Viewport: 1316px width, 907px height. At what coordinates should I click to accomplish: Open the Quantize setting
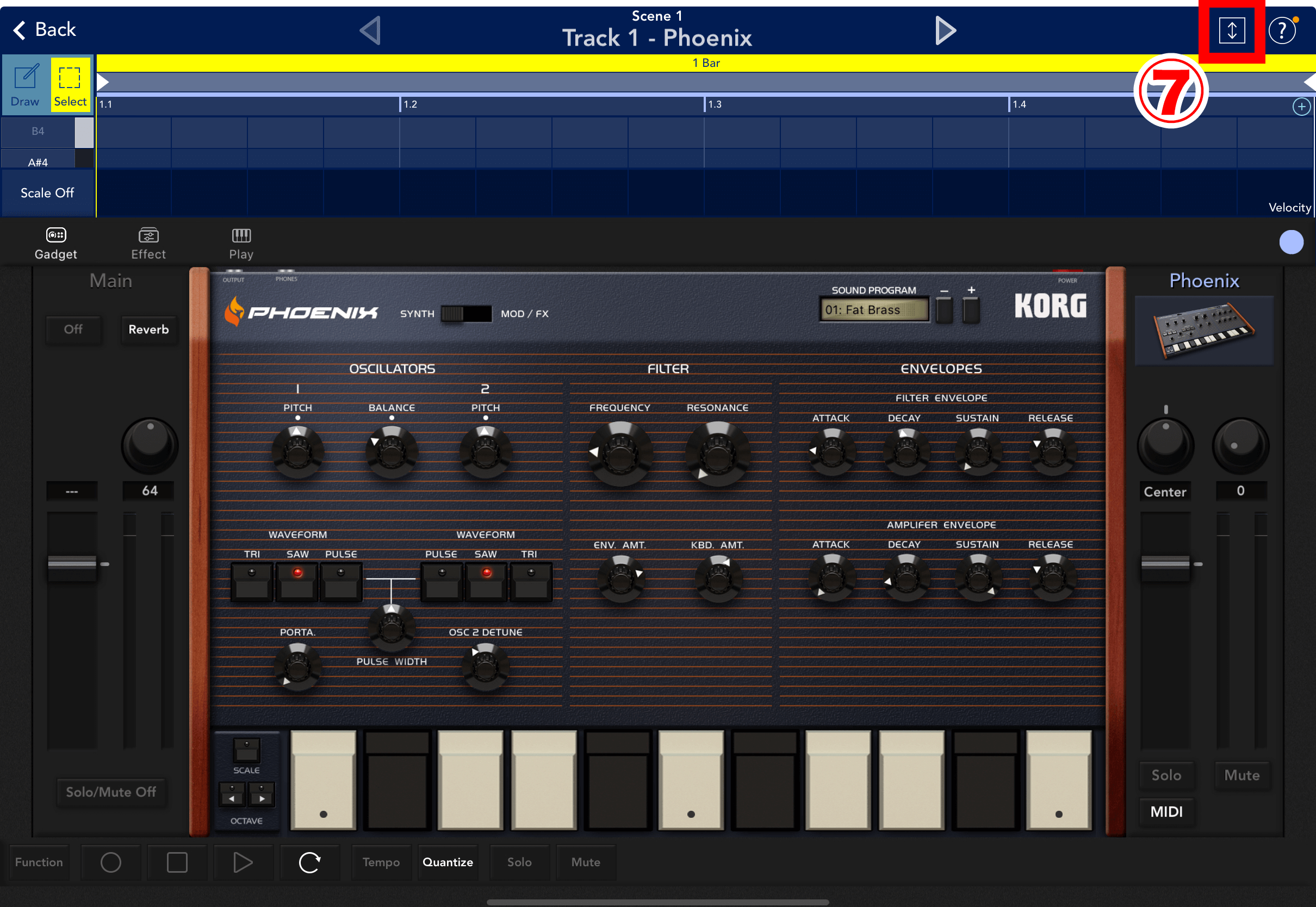(x=448, y=862)
